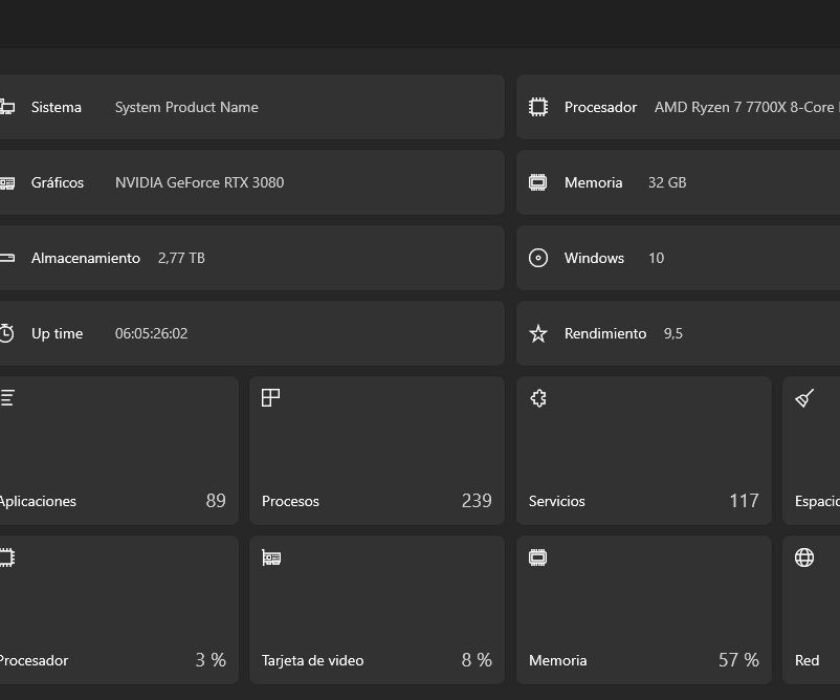Click System Product Name text
This screenshot has width=840, height=700.
[186, 107]
